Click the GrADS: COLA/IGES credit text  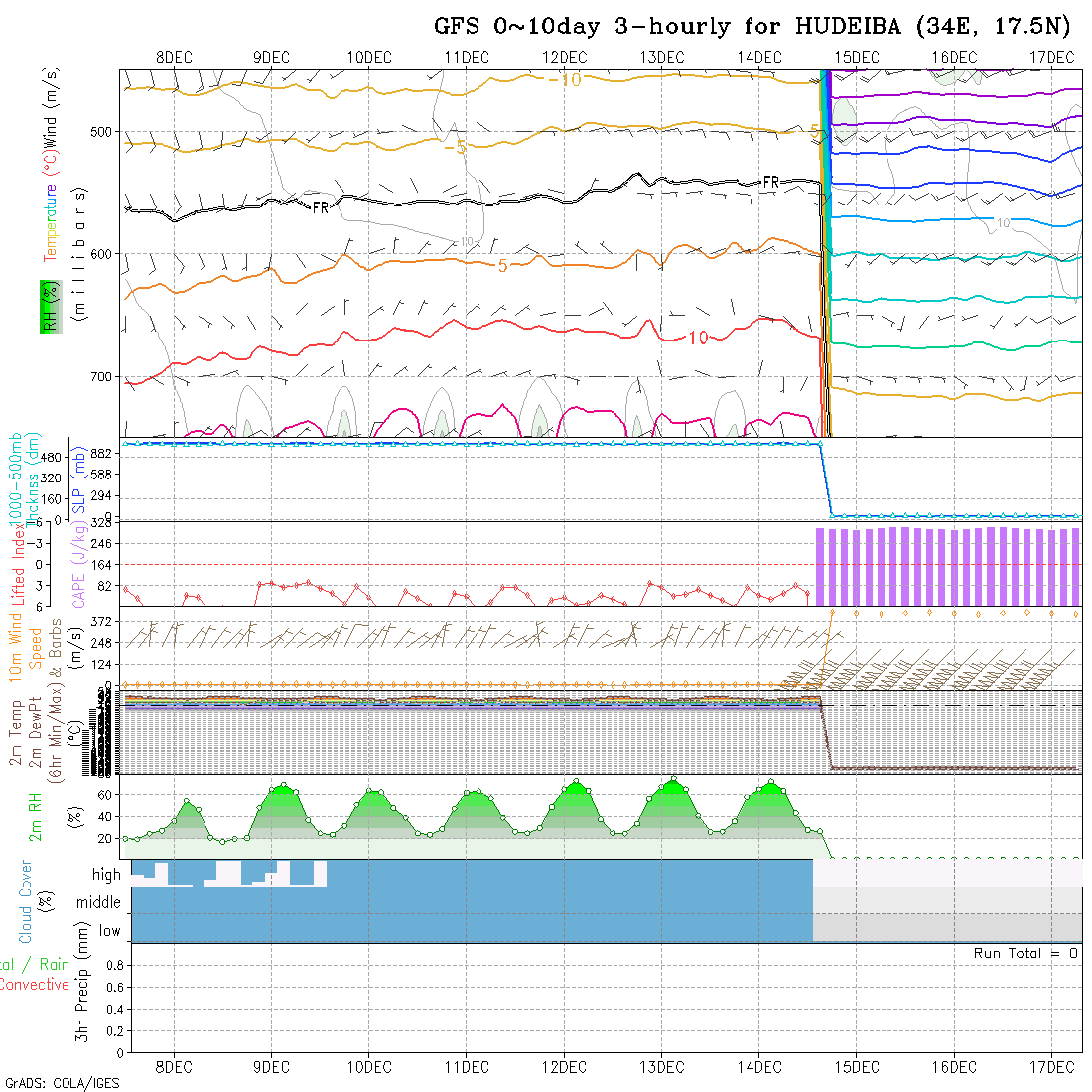(62, 1083)
